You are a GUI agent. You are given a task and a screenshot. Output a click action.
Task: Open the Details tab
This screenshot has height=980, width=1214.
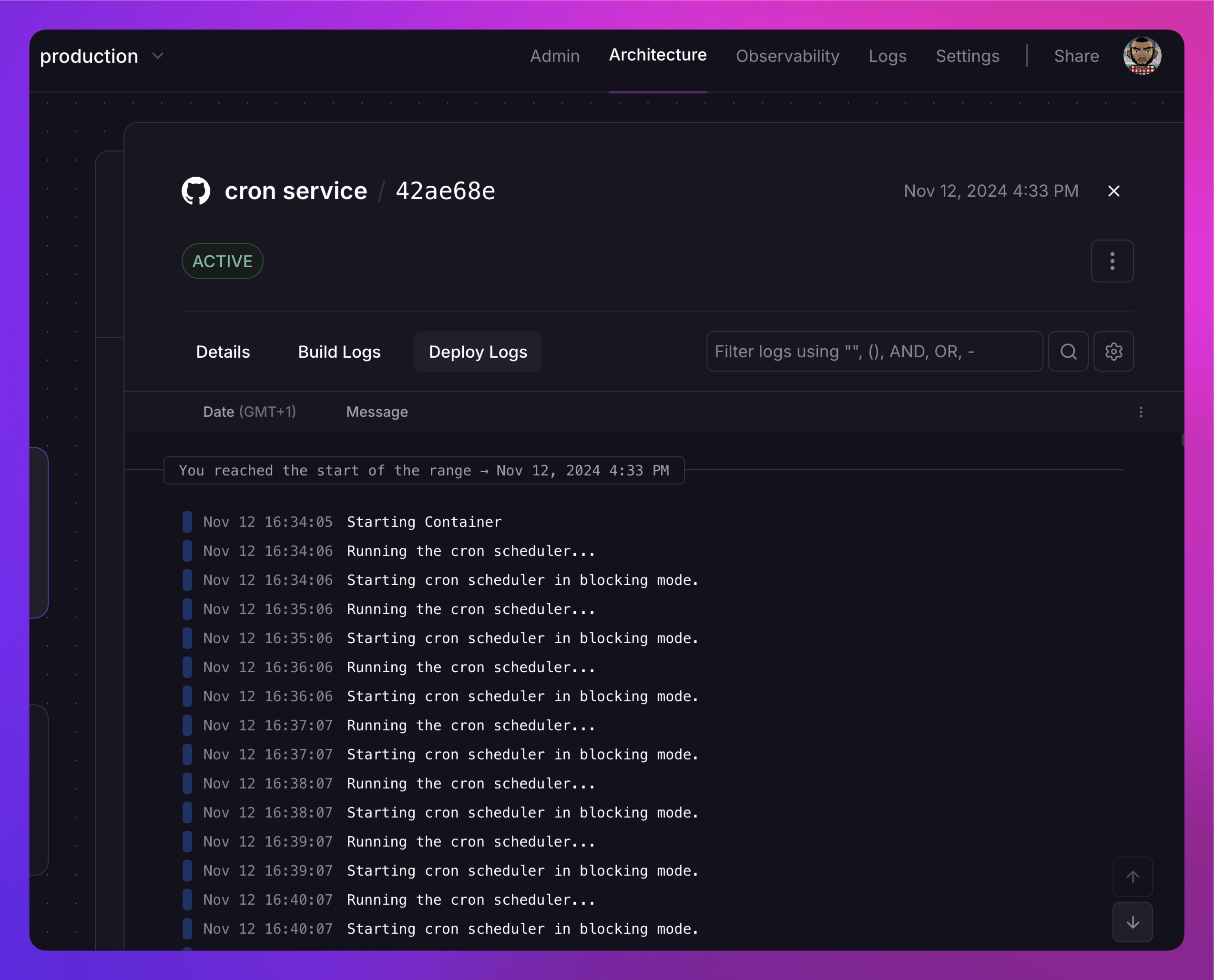coord(223,352)
